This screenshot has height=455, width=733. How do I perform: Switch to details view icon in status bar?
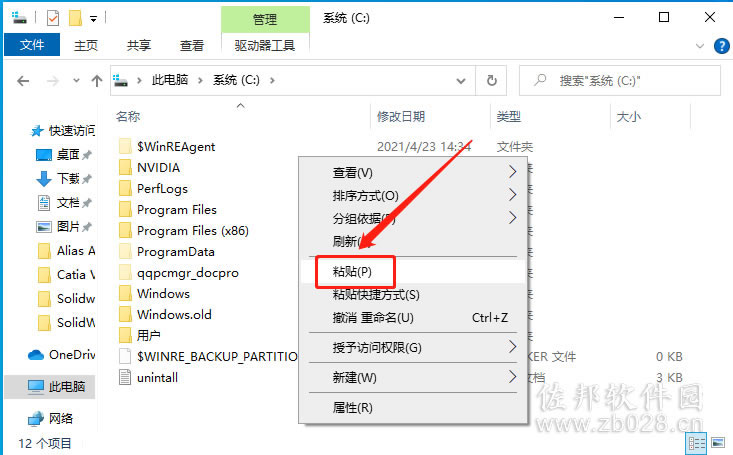tap(696, 443)
